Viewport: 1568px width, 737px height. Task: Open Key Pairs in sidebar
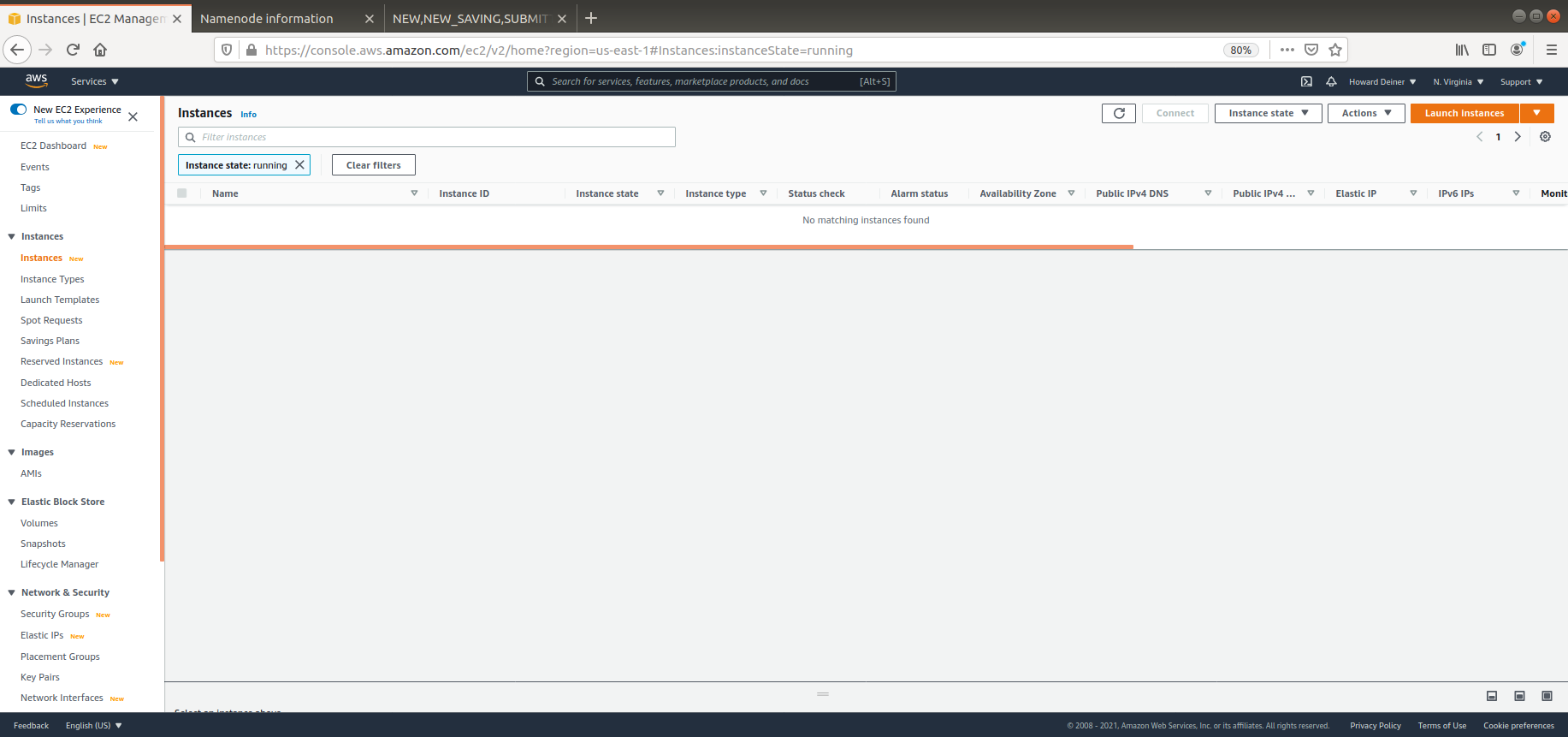click(40, 677)
